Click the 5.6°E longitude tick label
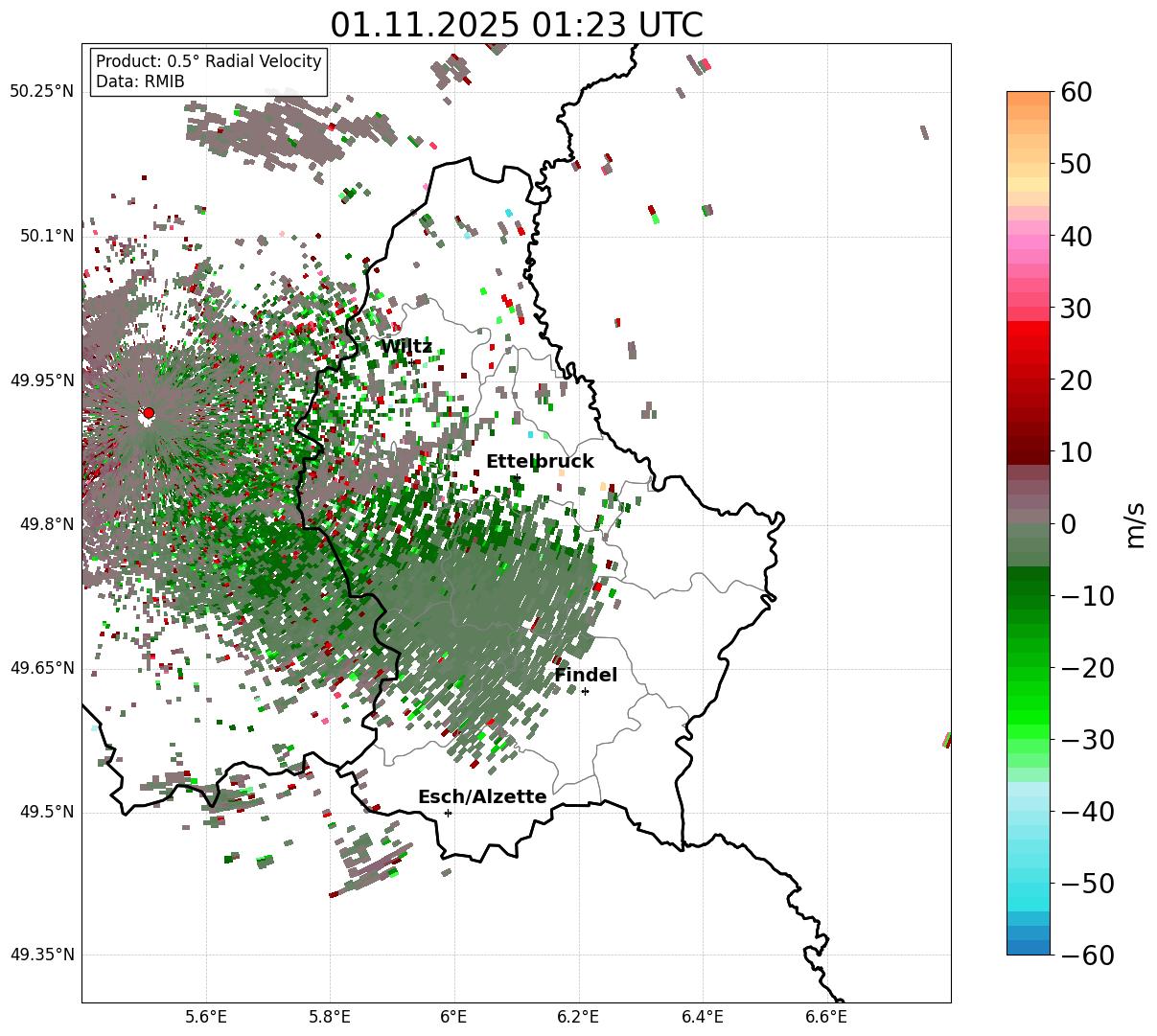This screenshot has width=1157, height=1036. point(206,1017)
